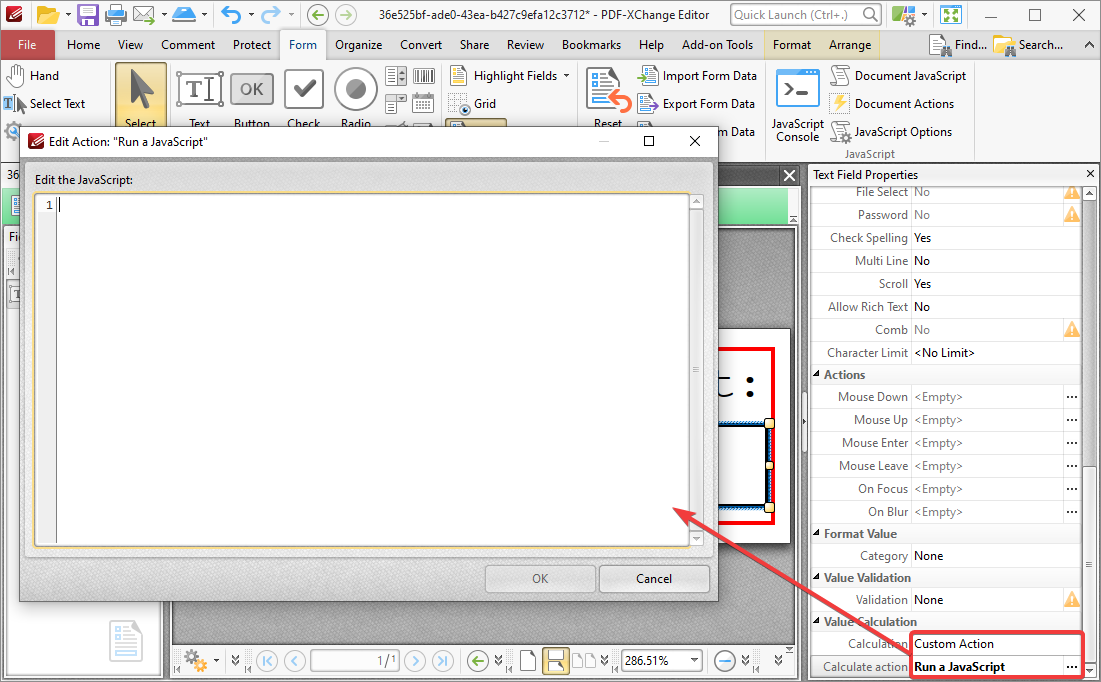This screenshot has height=682, width=1101.
Task: Insert a Check box form field
Action: coord(303,97)
